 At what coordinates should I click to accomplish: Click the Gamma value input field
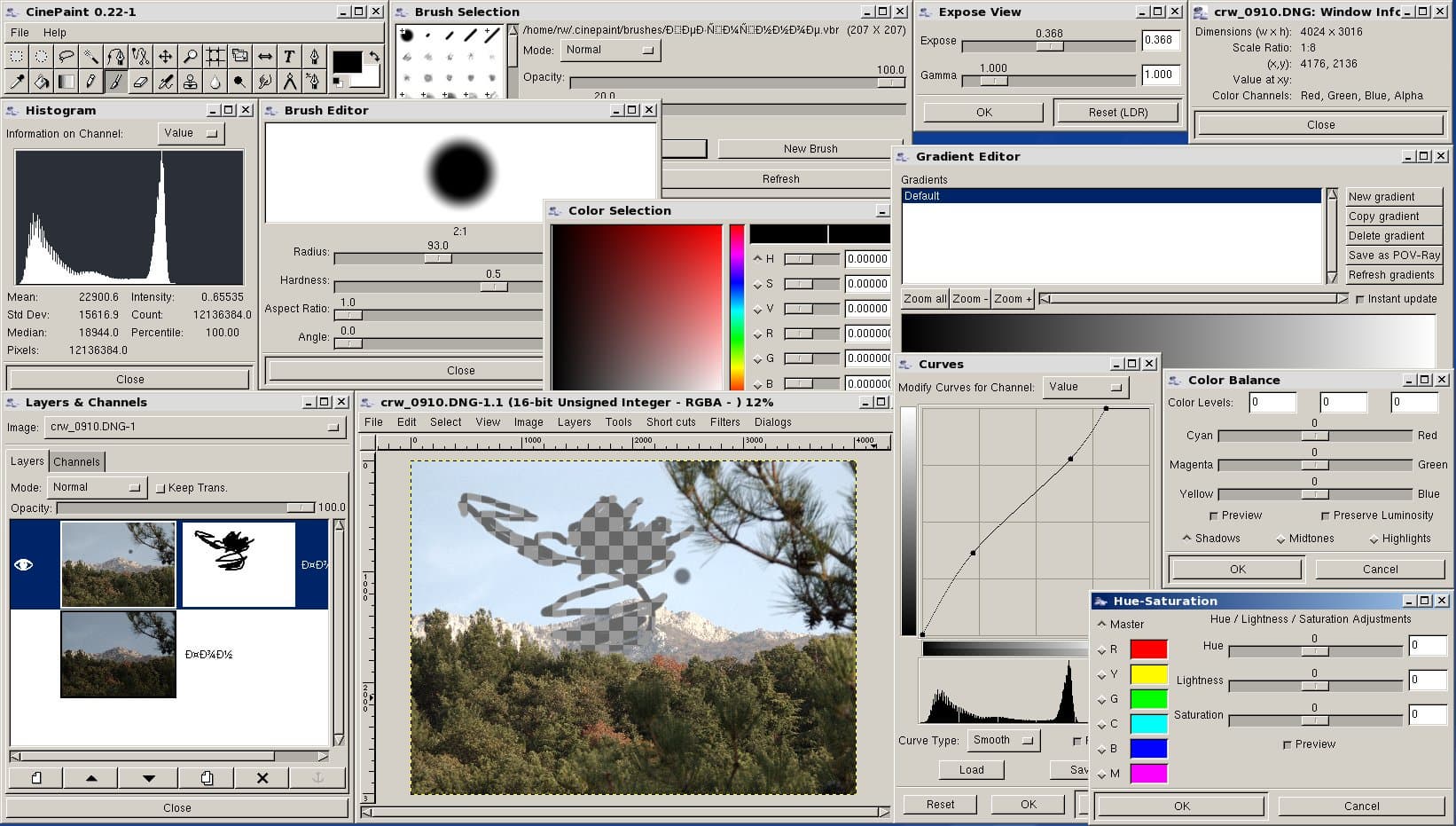click(x=1160, y=75)
